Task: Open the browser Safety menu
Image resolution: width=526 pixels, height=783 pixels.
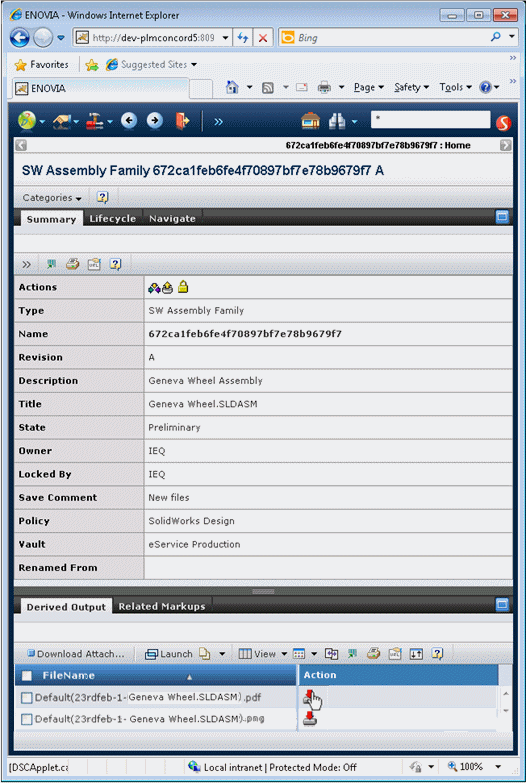Action: [x=411, y=87]
